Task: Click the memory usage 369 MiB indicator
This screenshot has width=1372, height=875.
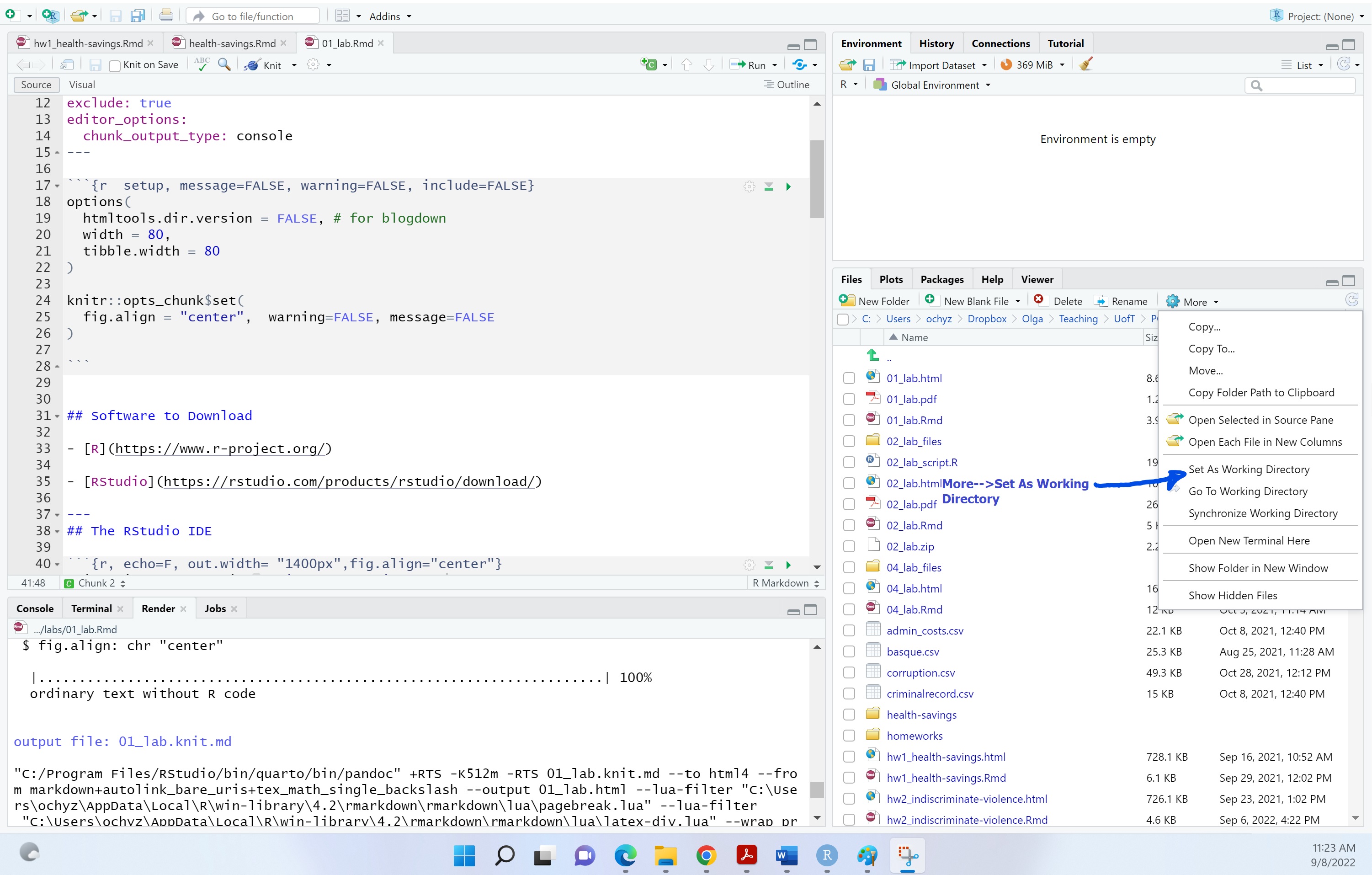Action: 1032,65
